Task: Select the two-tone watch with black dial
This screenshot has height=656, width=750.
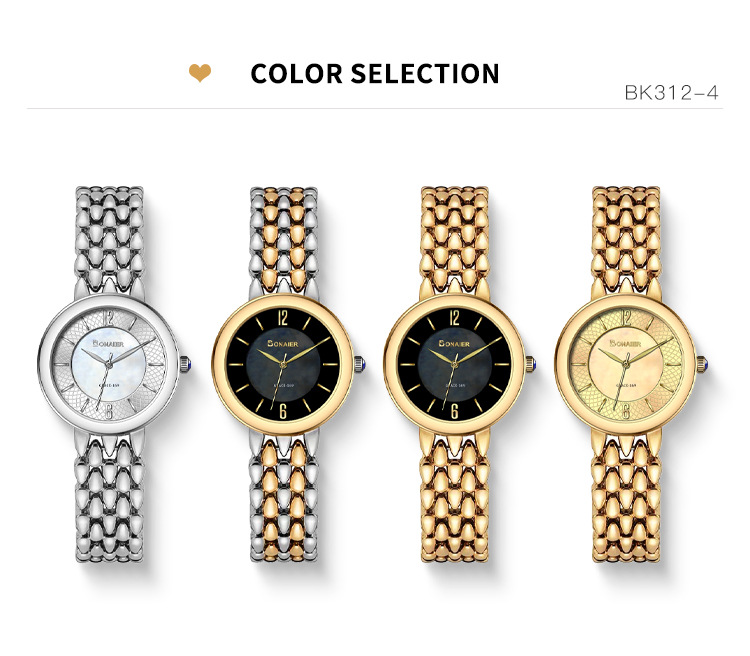Action: (x=284, y=374)
